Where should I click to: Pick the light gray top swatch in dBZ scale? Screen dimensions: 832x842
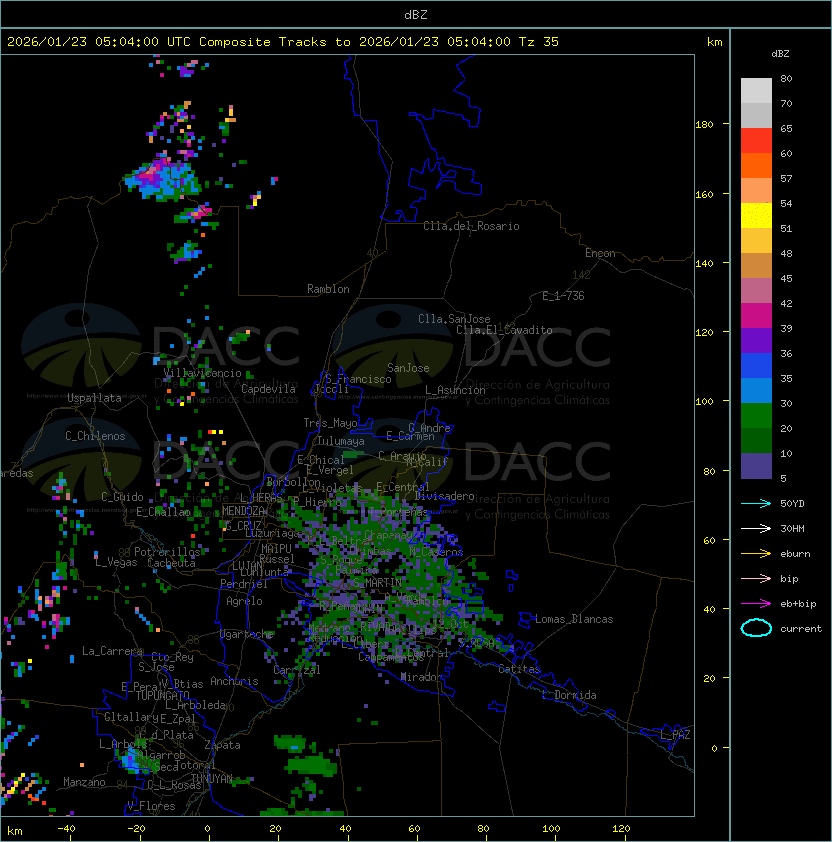(x=756, y=91)
